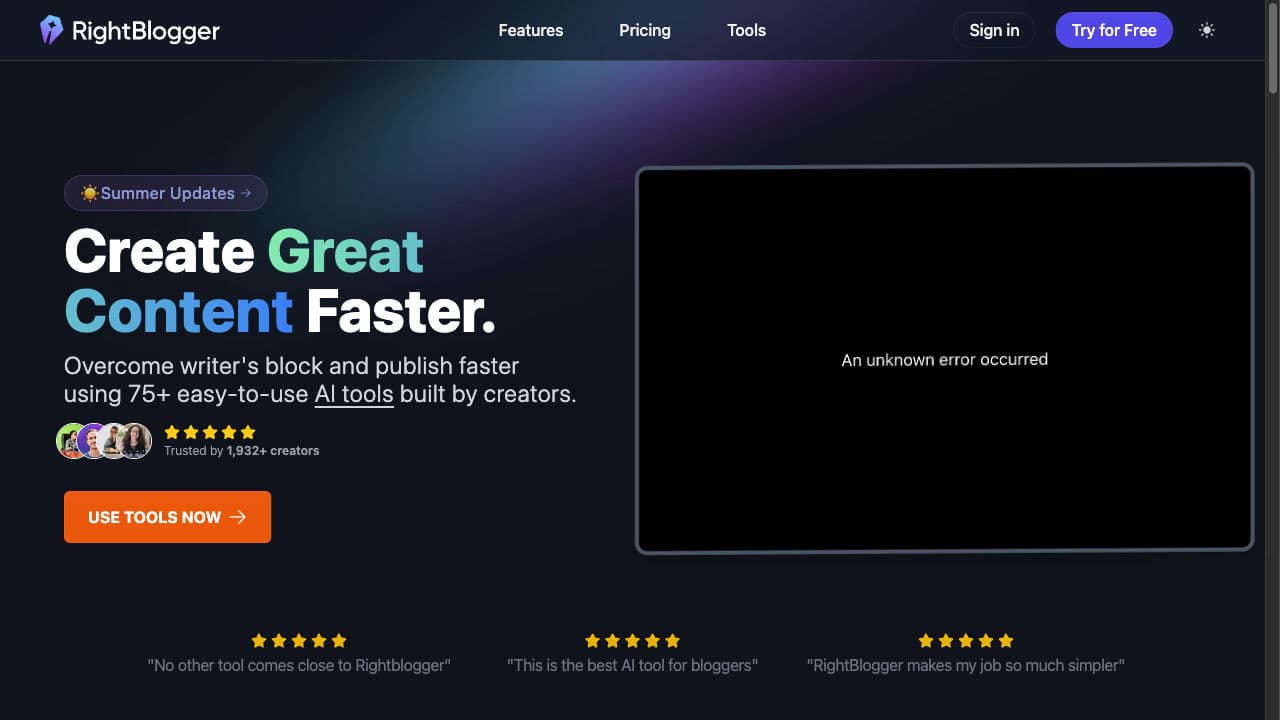The height and width of the screenshot is (720, 1280).
Task: Click stars above "best AI tool for bloggers"
Action: (632, 640)
